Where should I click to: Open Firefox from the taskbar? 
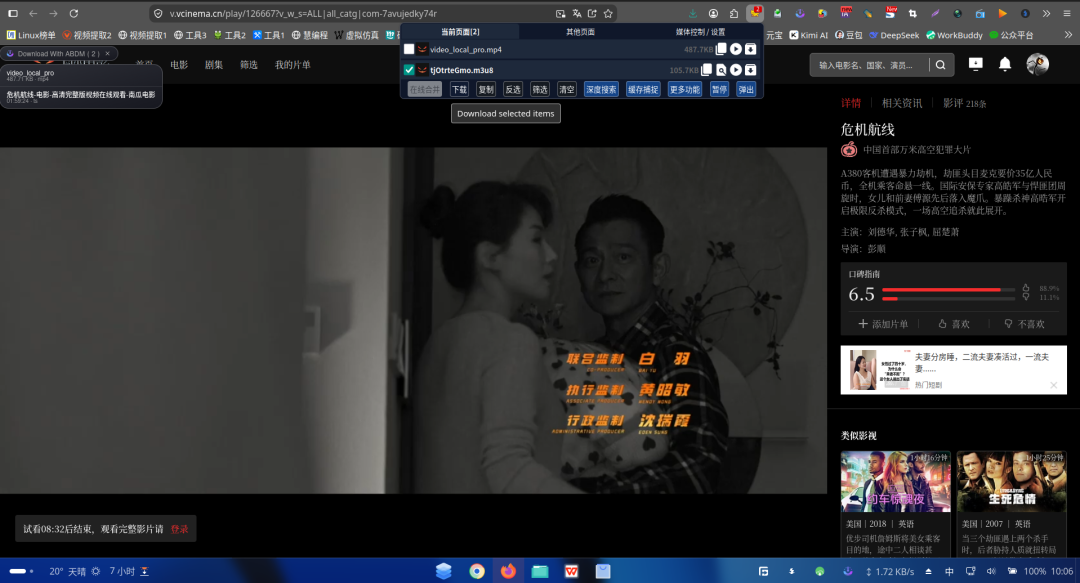coord(508,571)
